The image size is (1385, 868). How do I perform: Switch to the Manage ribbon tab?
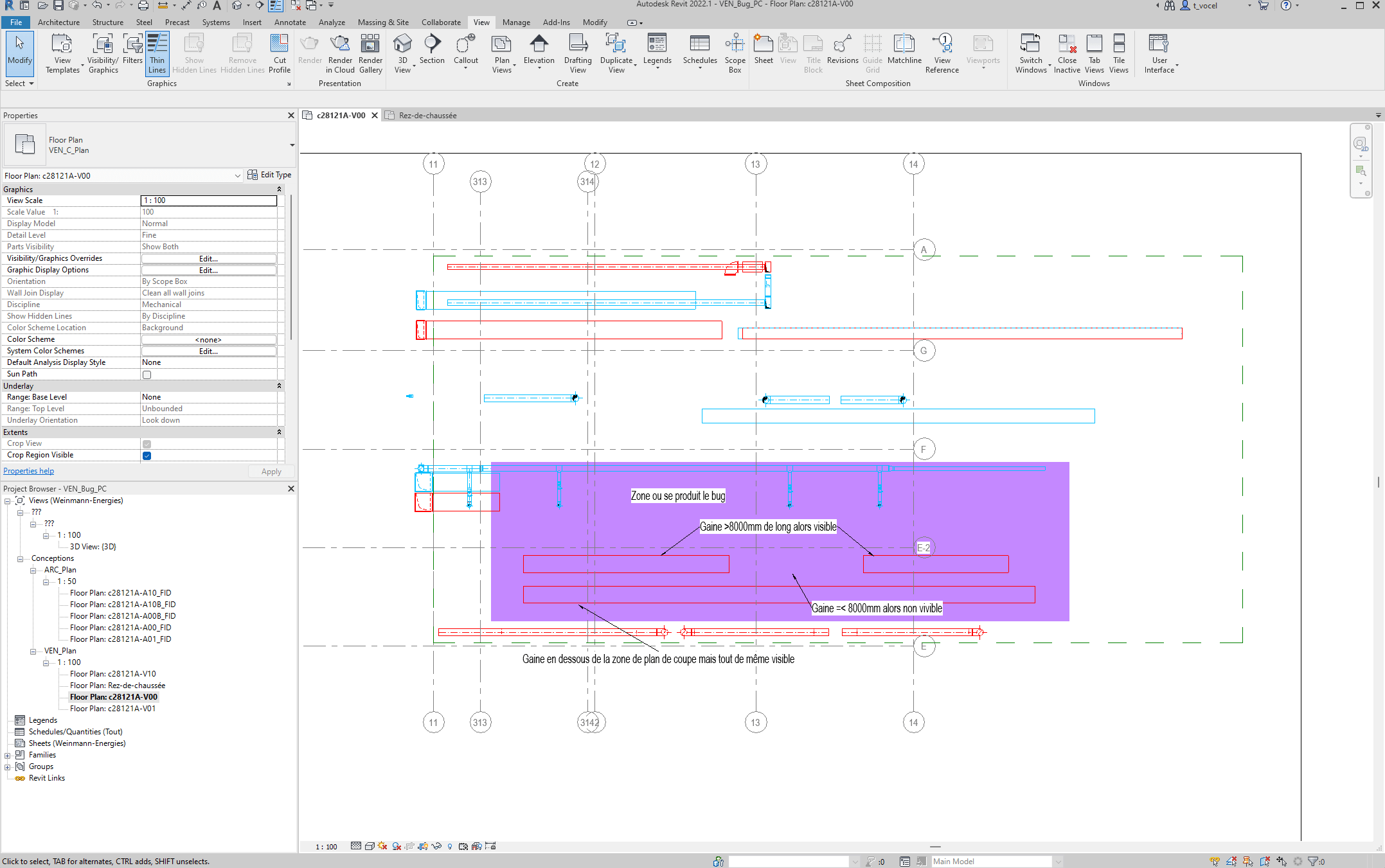click(516, 22)
